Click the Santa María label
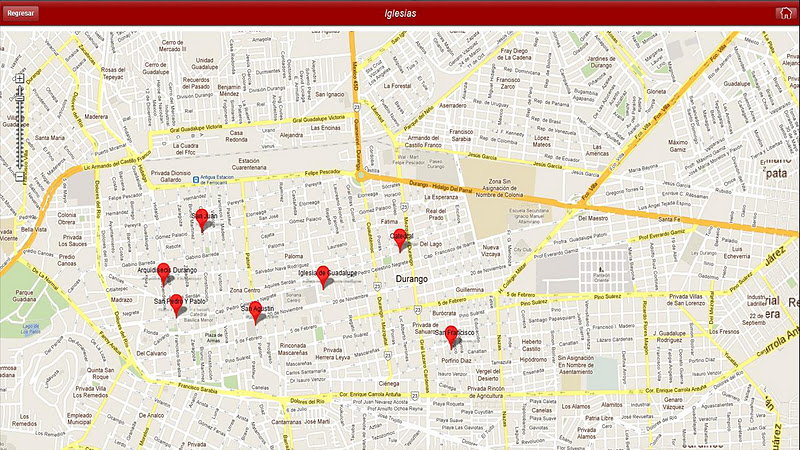Viewport: 800px width, 450px height. (49, 138)
